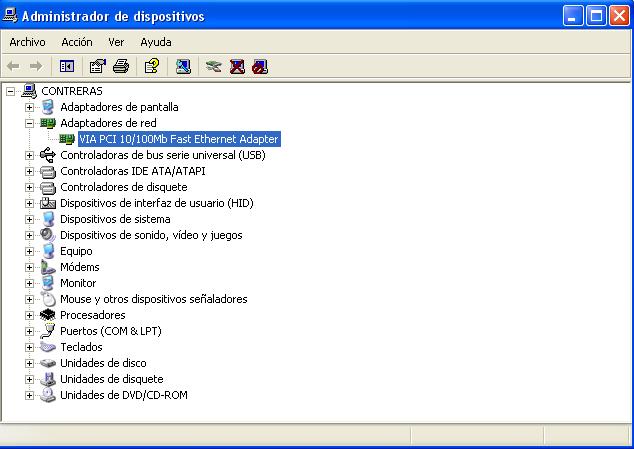Open the Acción menu
Image resolution: width=634 pixels, height=449 pixels.
pos(77,42)
